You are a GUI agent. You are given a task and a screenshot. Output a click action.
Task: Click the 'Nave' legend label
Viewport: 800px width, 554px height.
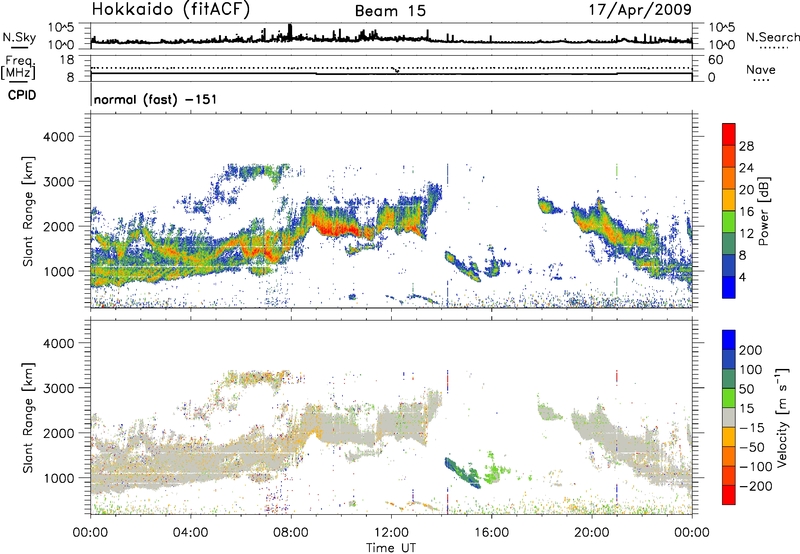[761, 70]
